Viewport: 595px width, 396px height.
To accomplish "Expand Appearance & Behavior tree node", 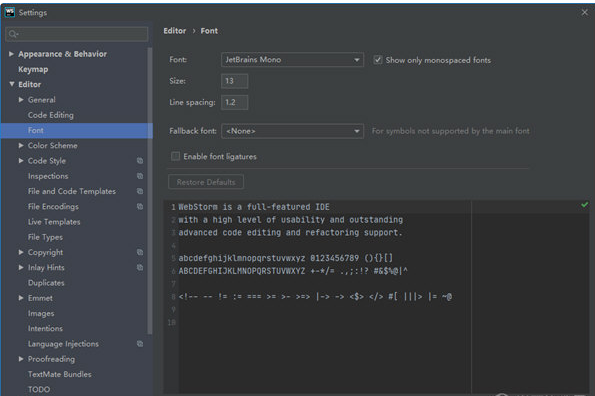I will click(11, 54).
